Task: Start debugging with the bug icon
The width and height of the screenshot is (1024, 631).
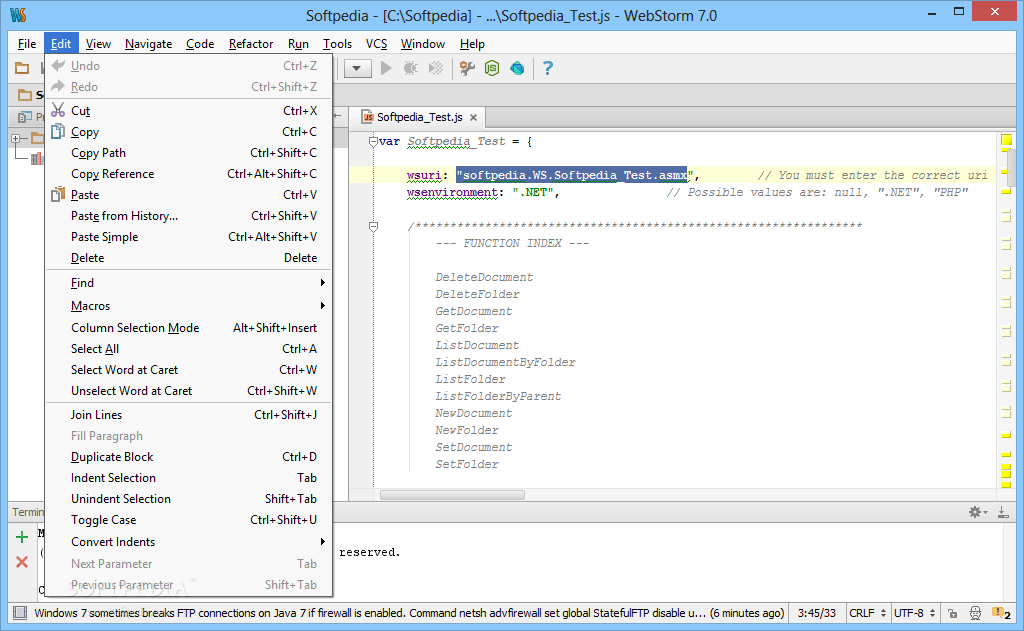Action: 411,68
